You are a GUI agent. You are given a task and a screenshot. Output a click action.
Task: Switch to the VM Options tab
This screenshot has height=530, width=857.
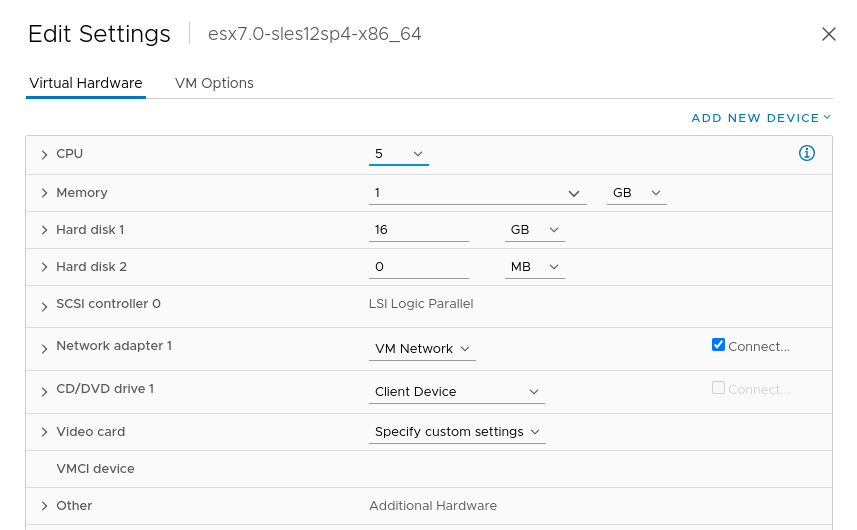tap(214, 83)
